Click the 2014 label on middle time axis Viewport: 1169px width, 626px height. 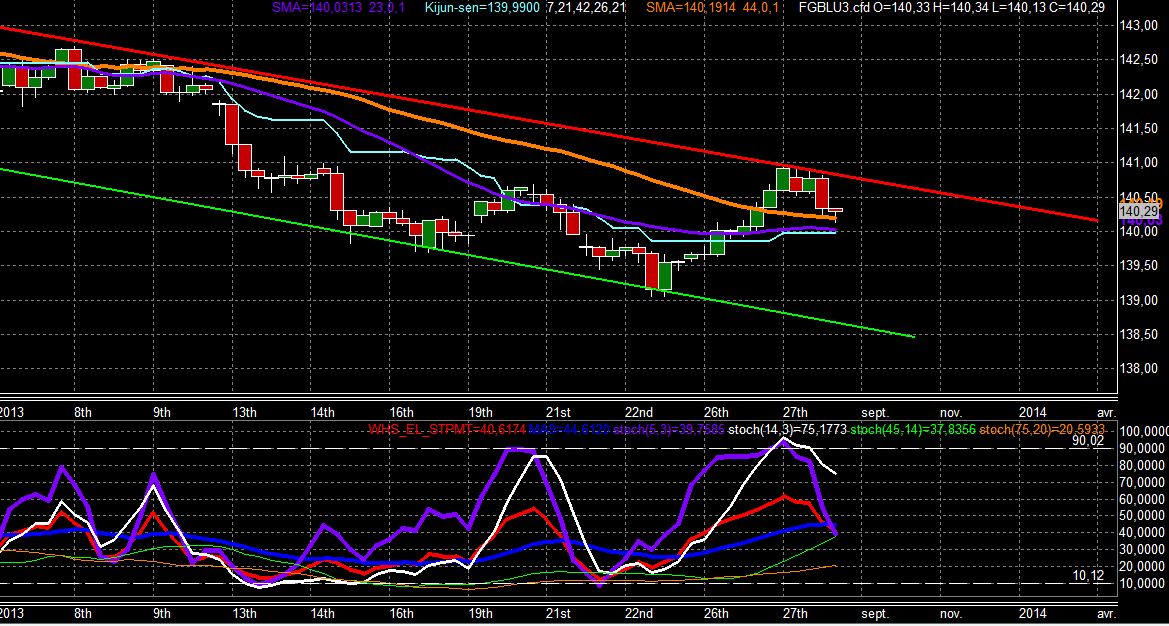[x=1033, y=412]
